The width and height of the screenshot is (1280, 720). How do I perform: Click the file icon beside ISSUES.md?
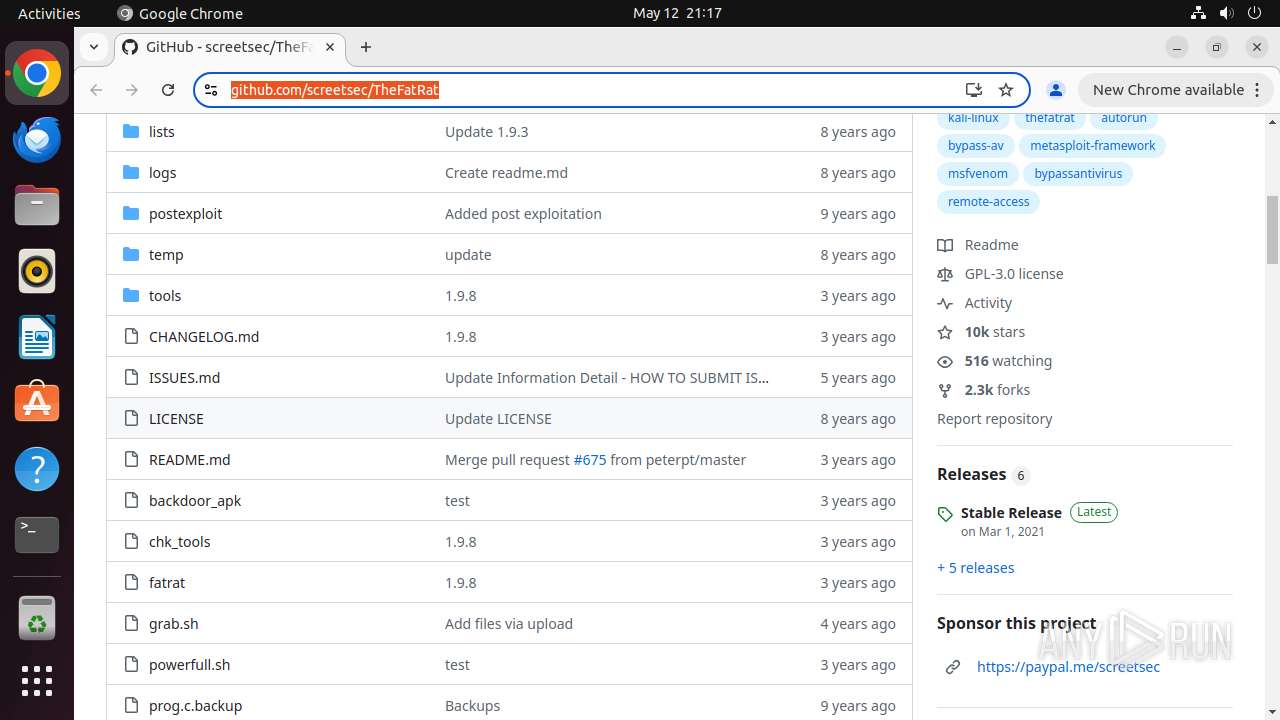[130, 377]
